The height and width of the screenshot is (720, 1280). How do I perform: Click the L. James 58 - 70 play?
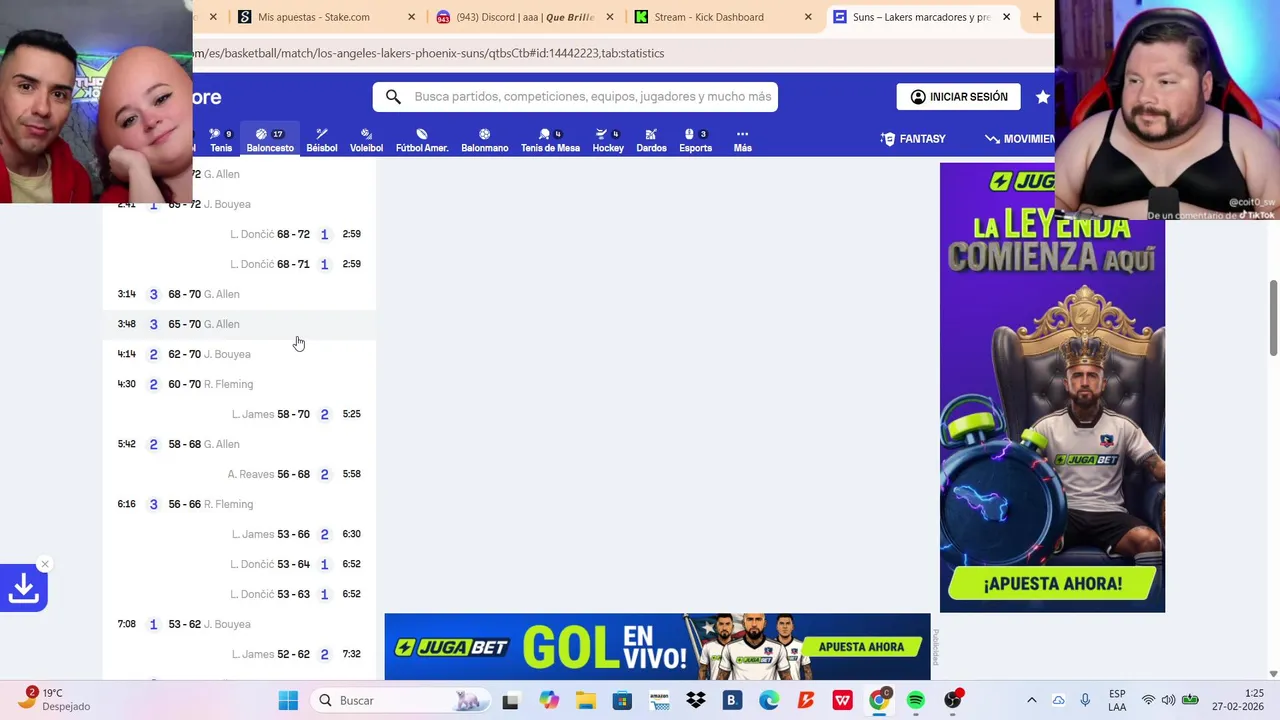pyautogui.click(x=239, y=414)
